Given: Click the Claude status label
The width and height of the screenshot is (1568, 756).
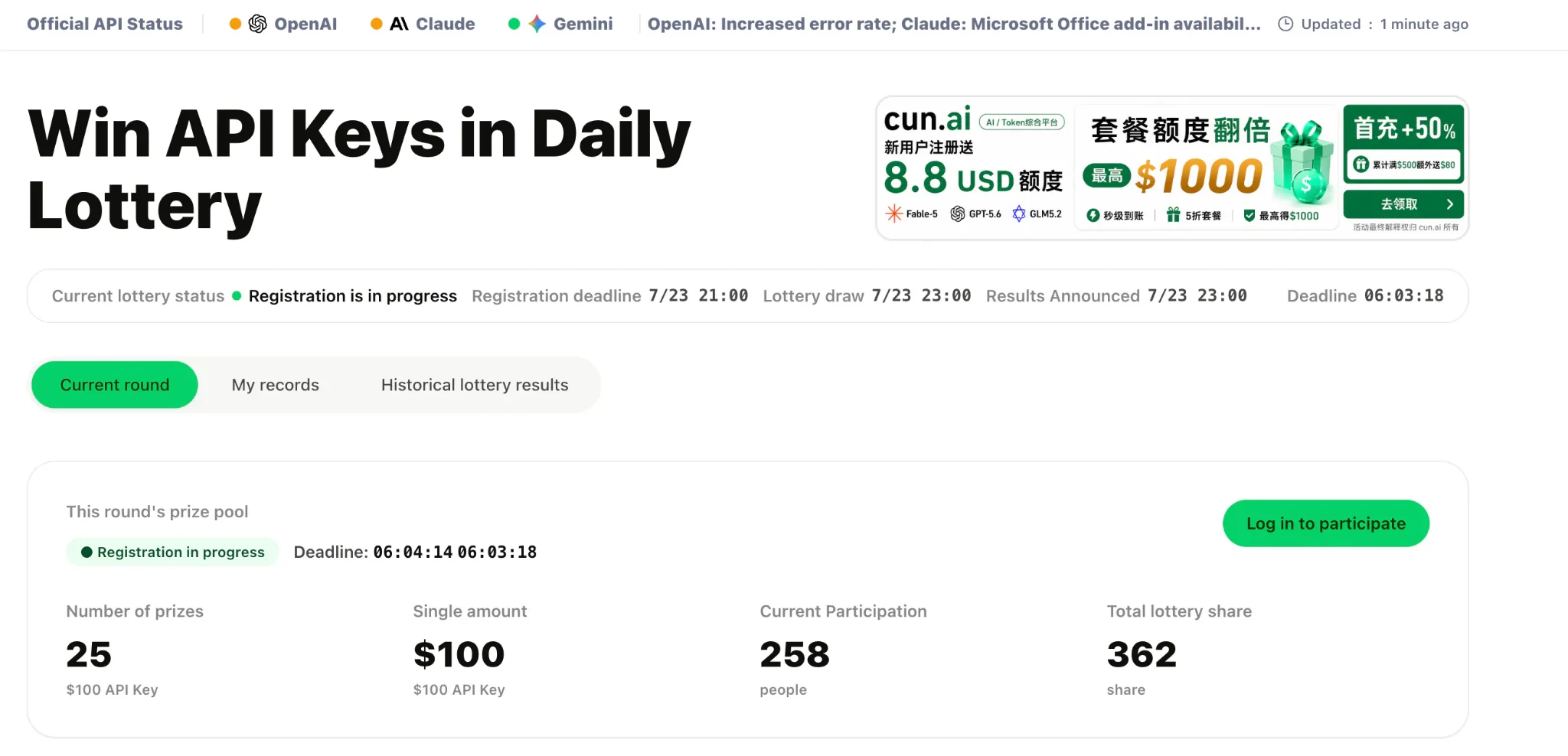Looking at the screenshot, I should coord(446,24).
